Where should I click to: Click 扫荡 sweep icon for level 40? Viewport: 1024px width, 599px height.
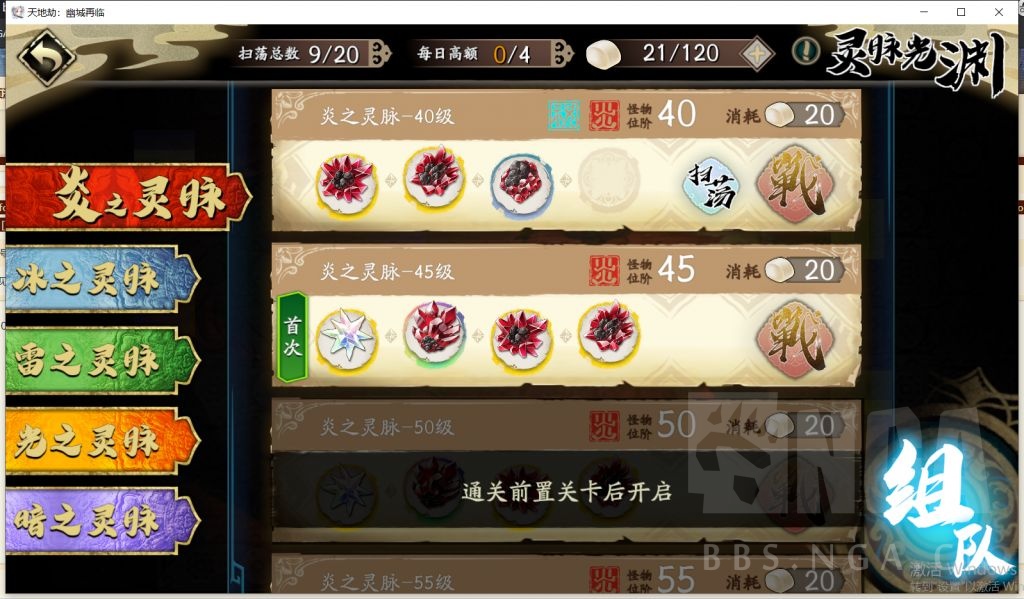coord(712,185)
